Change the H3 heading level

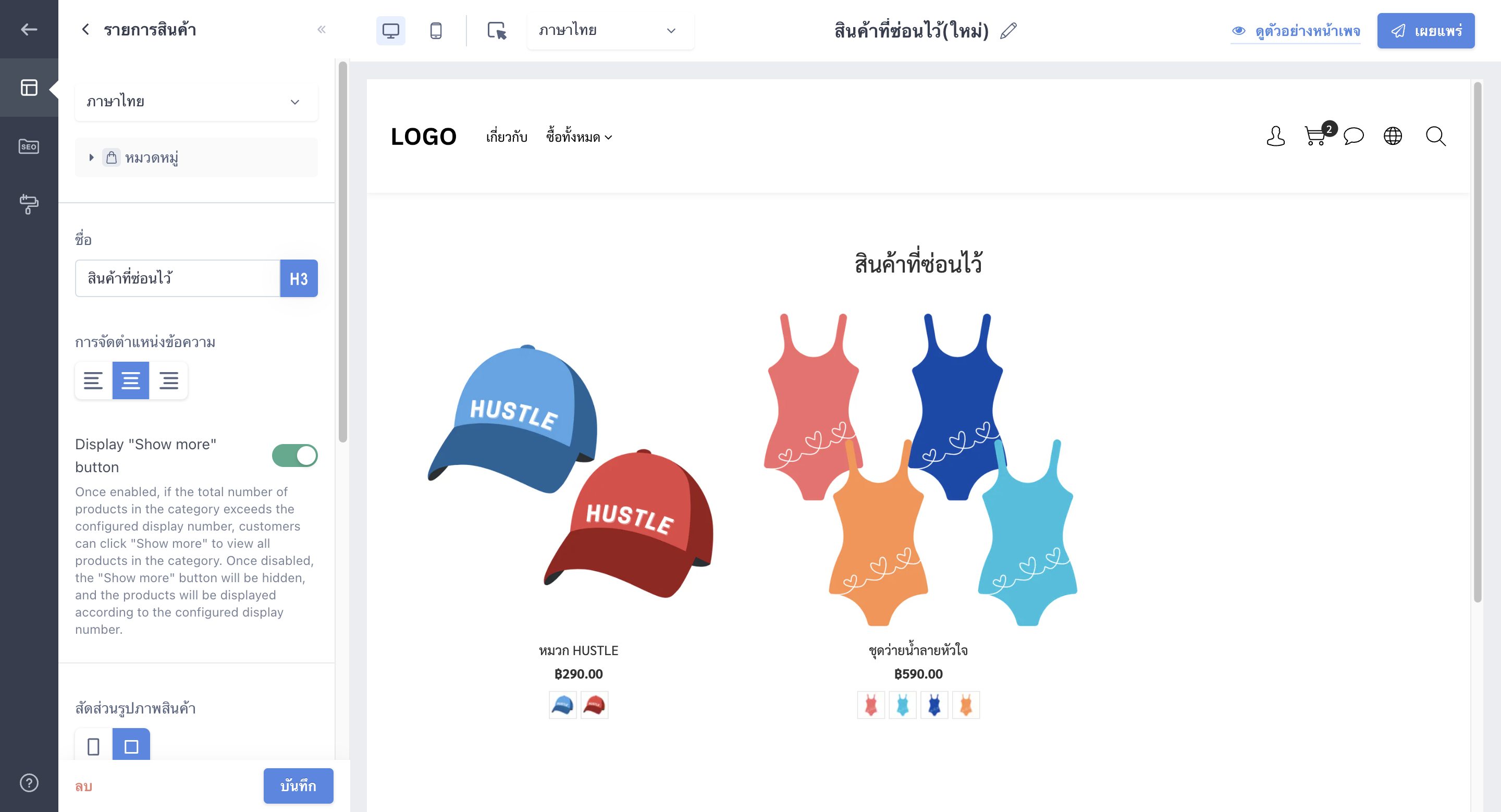[x=299, y=278]
